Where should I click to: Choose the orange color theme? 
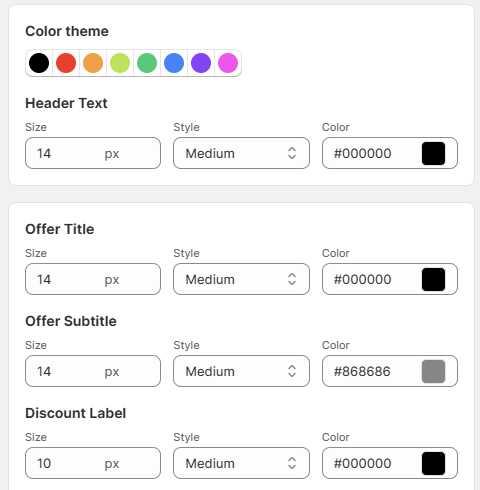click(x=93, y=63)
